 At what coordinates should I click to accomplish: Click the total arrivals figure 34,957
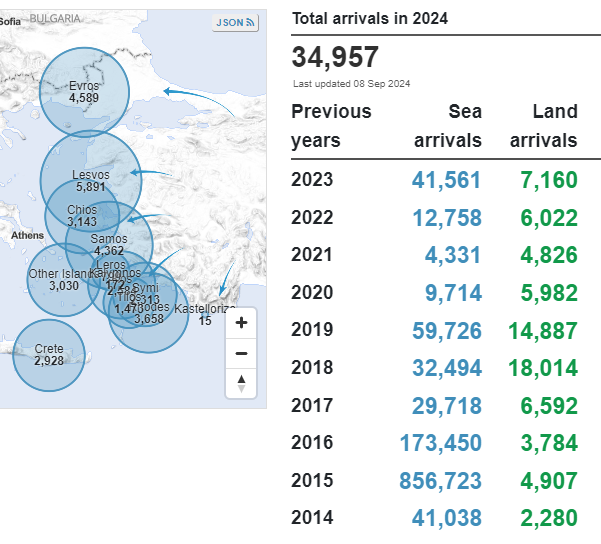coord(335,57)
